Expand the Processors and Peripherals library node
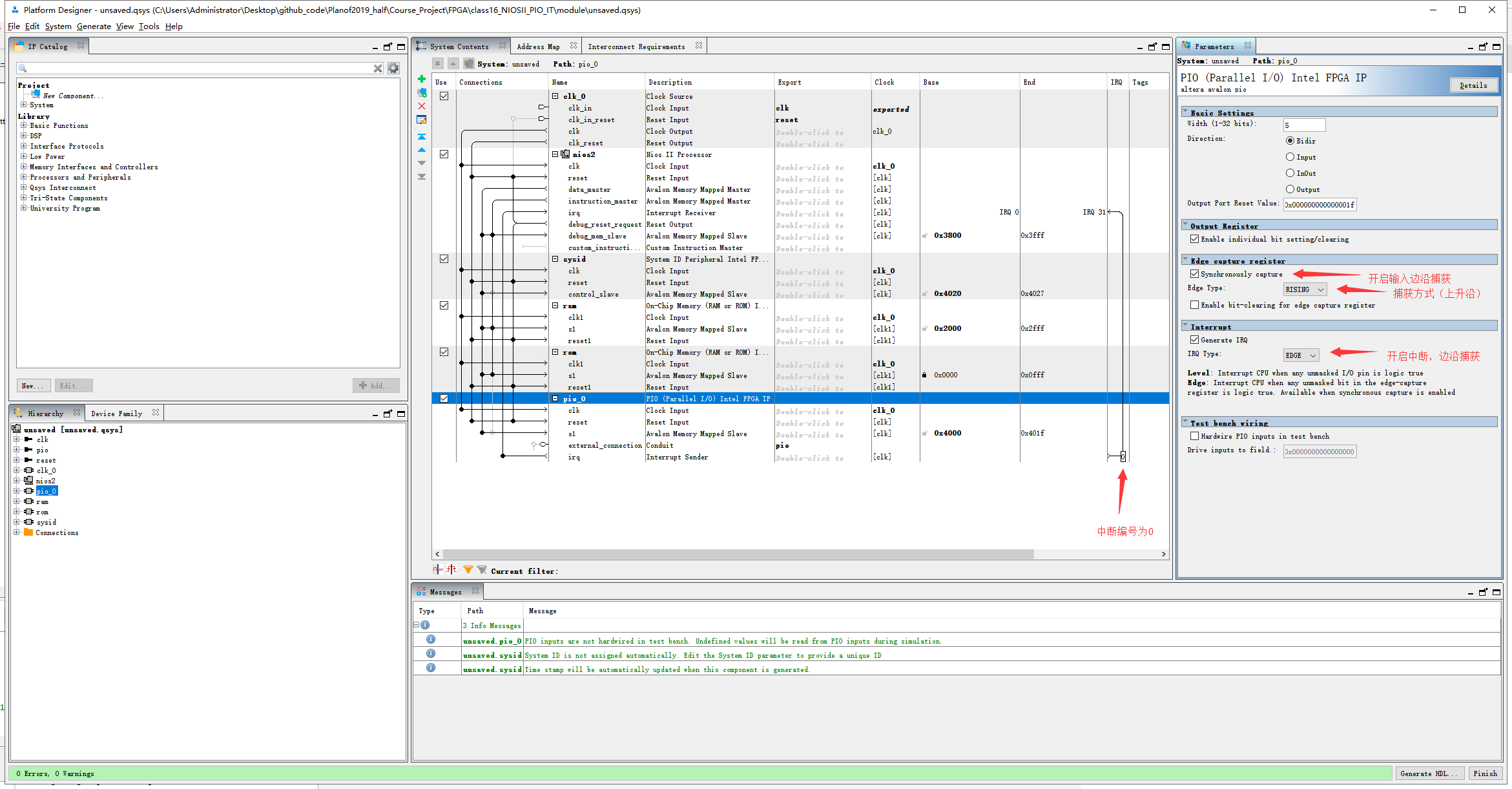Viewport: 1512px width, 789px height. [x=24, y=177]
